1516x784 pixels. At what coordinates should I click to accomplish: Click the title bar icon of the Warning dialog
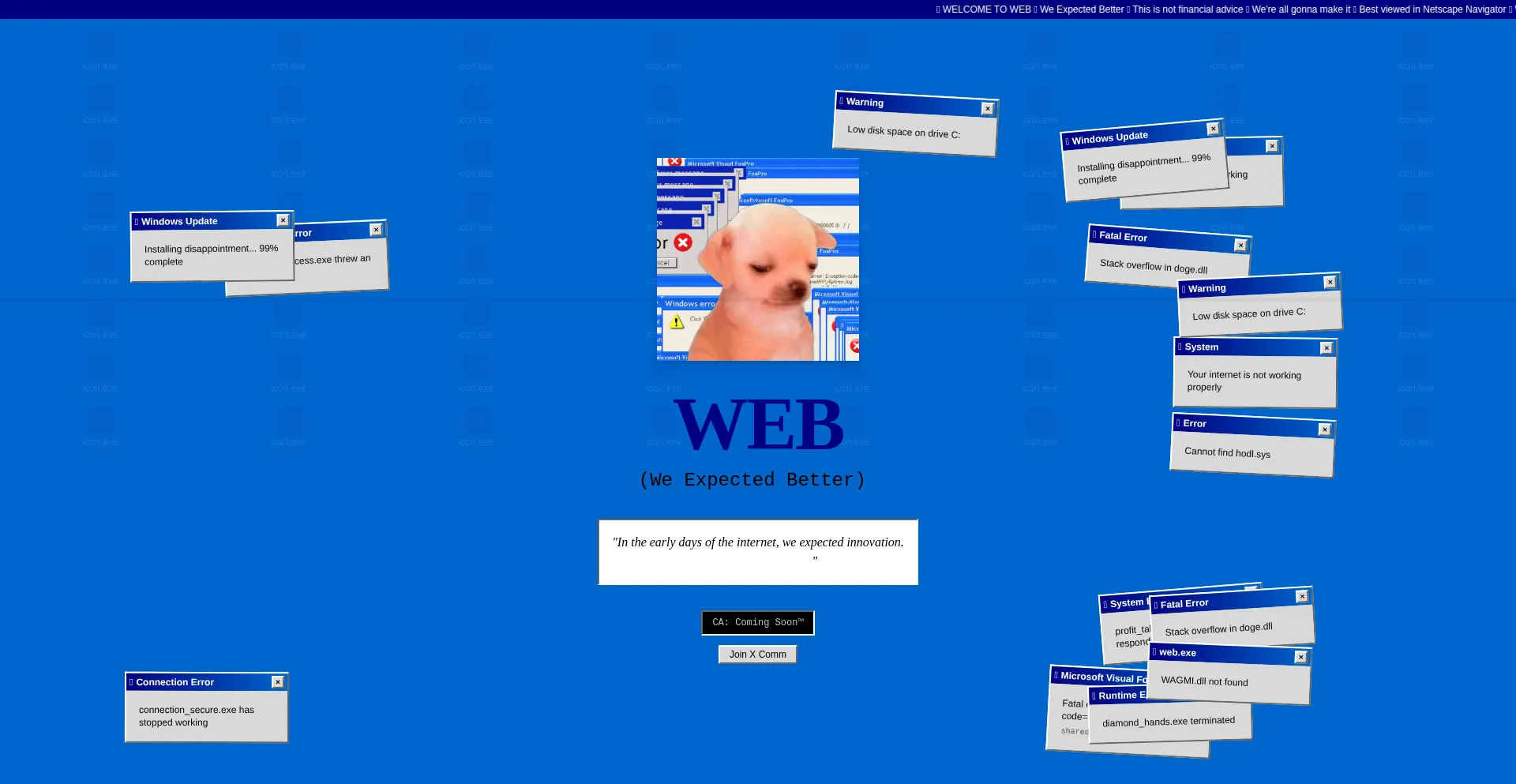[842, 101]
